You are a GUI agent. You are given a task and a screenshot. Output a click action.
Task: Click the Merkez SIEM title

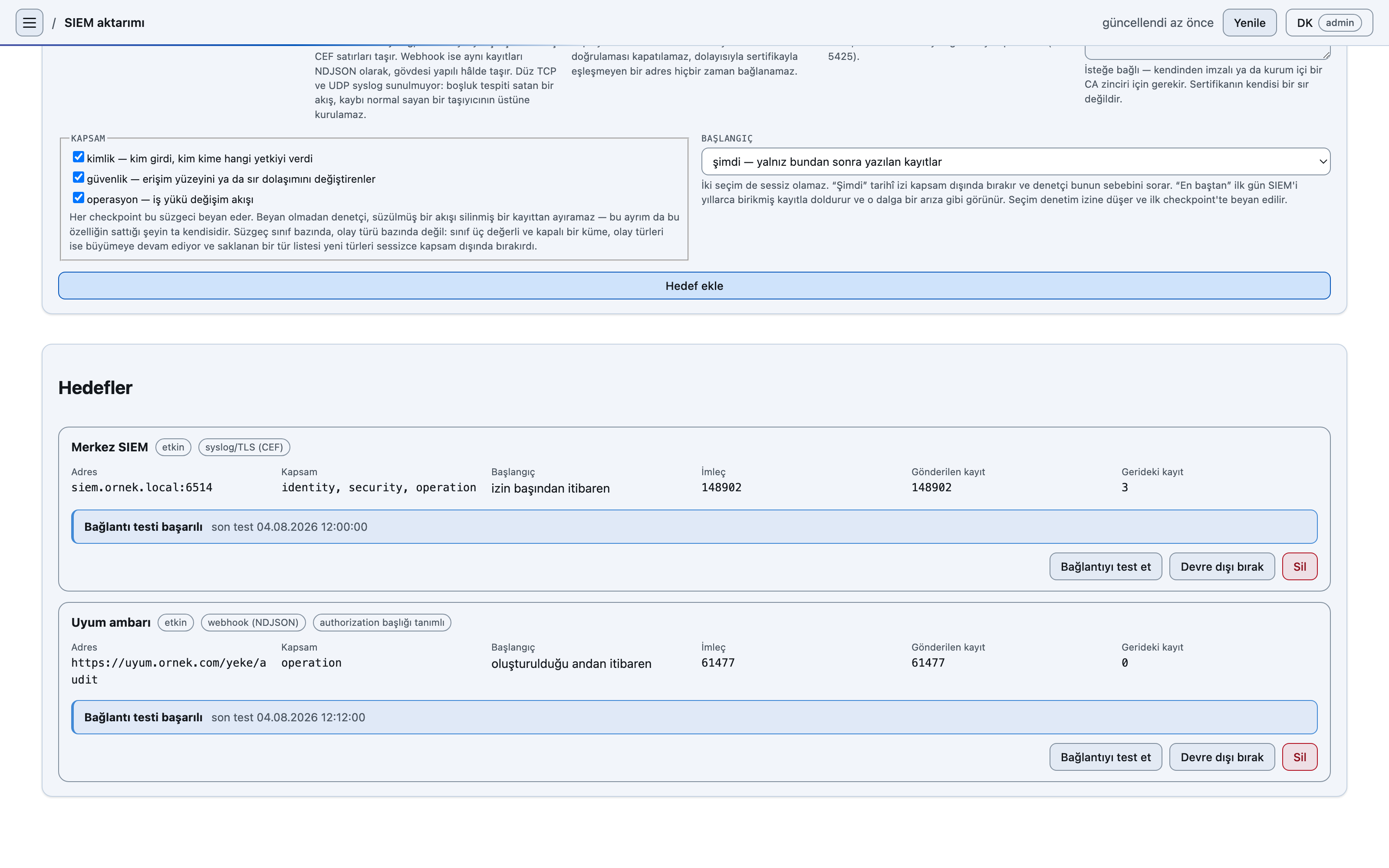coord(110,447)
